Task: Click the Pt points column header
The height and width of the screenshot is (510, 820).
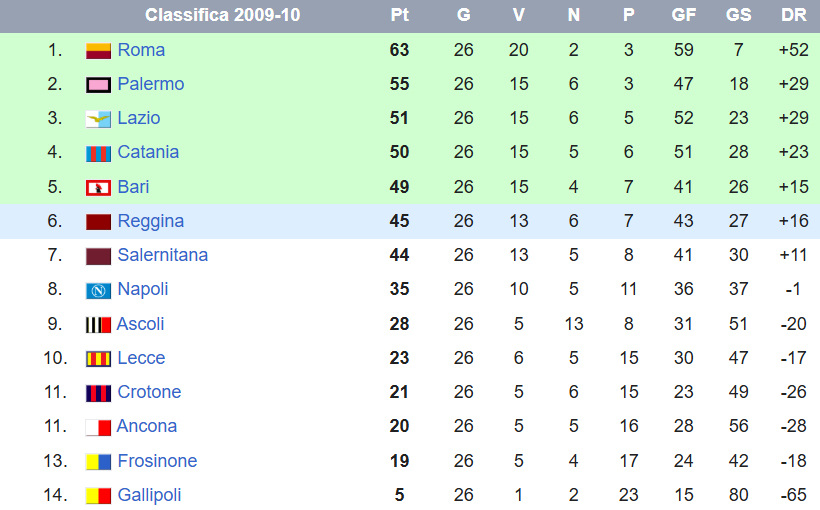Action: pyautogui.click(x=399, y=16)
